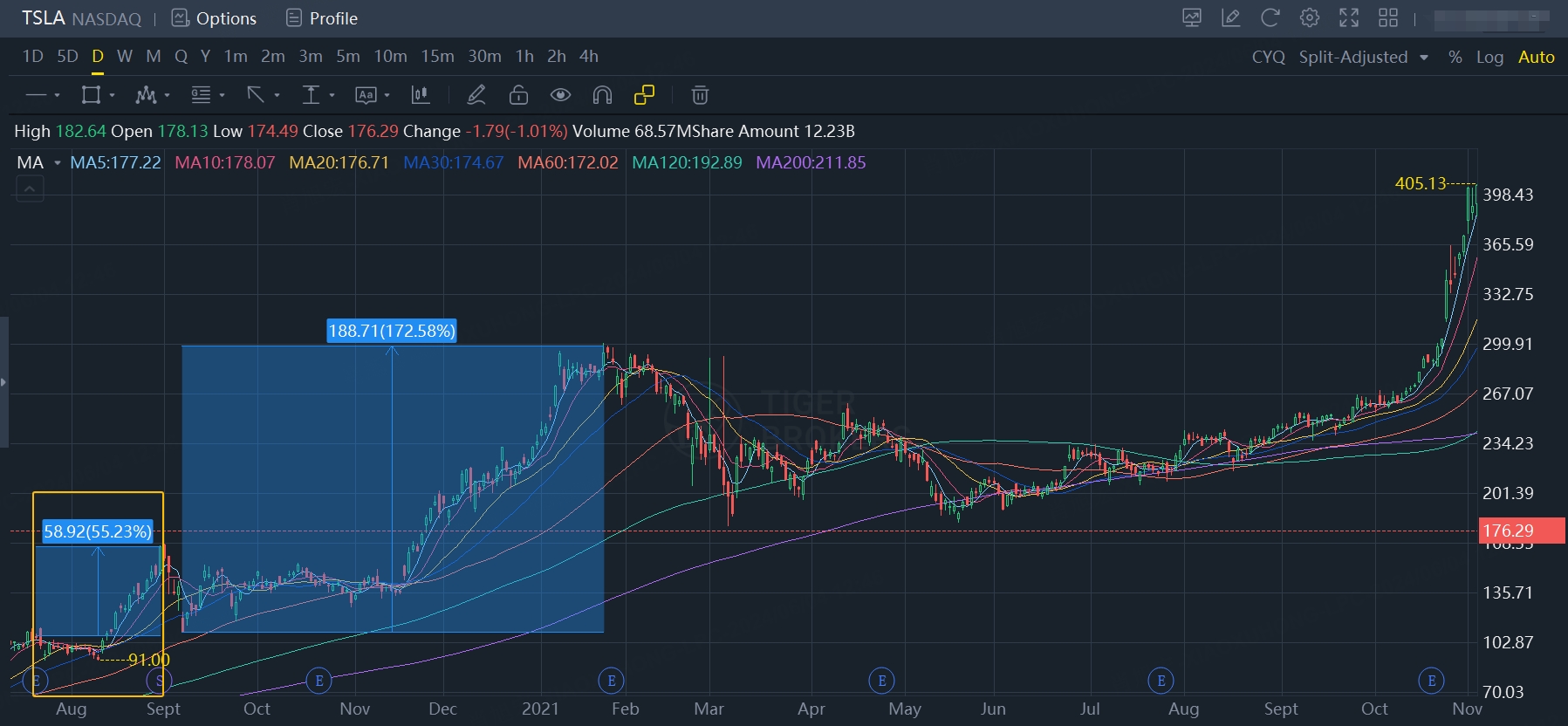
Task: Select the 4h interval
Action: (x=589, y=57)
